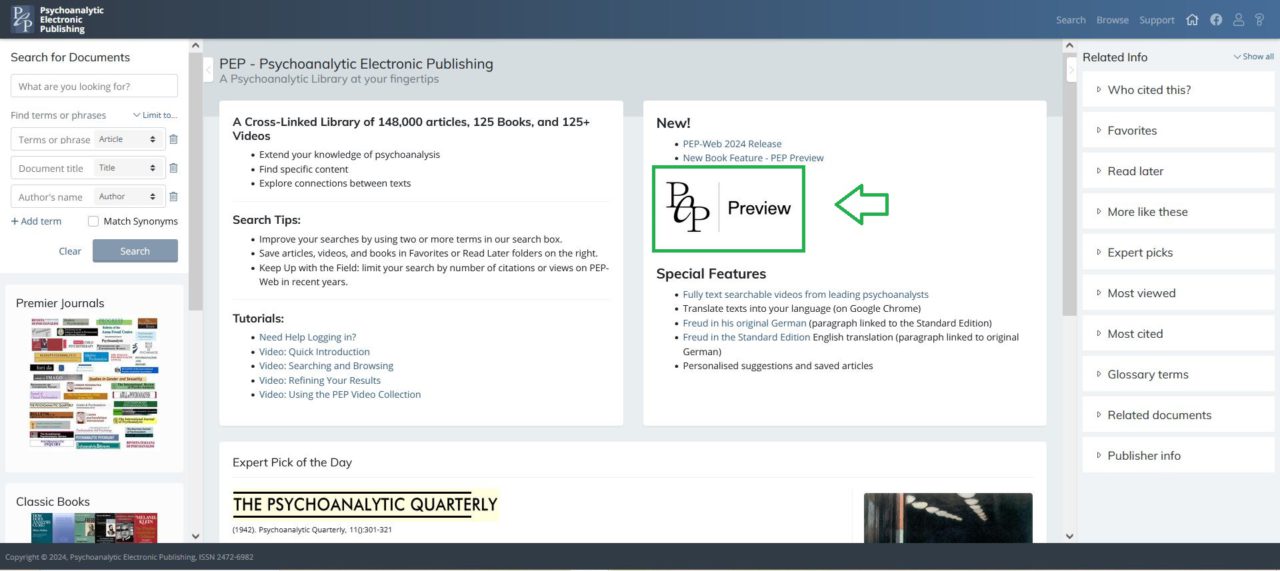Open the Author field type dropdown
The height and width of the screenshot is (571, 1280).
(127, 197)
